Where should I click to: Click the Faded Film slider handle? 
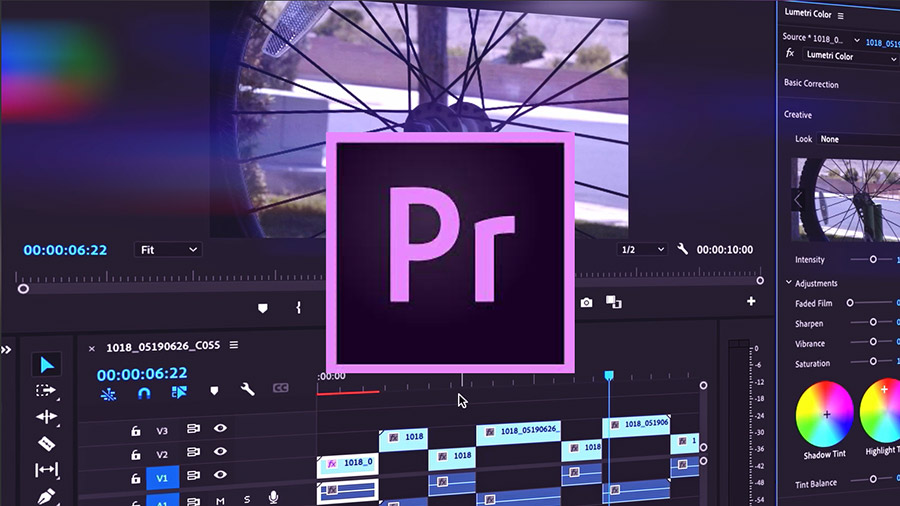click(x=850, y=302)
